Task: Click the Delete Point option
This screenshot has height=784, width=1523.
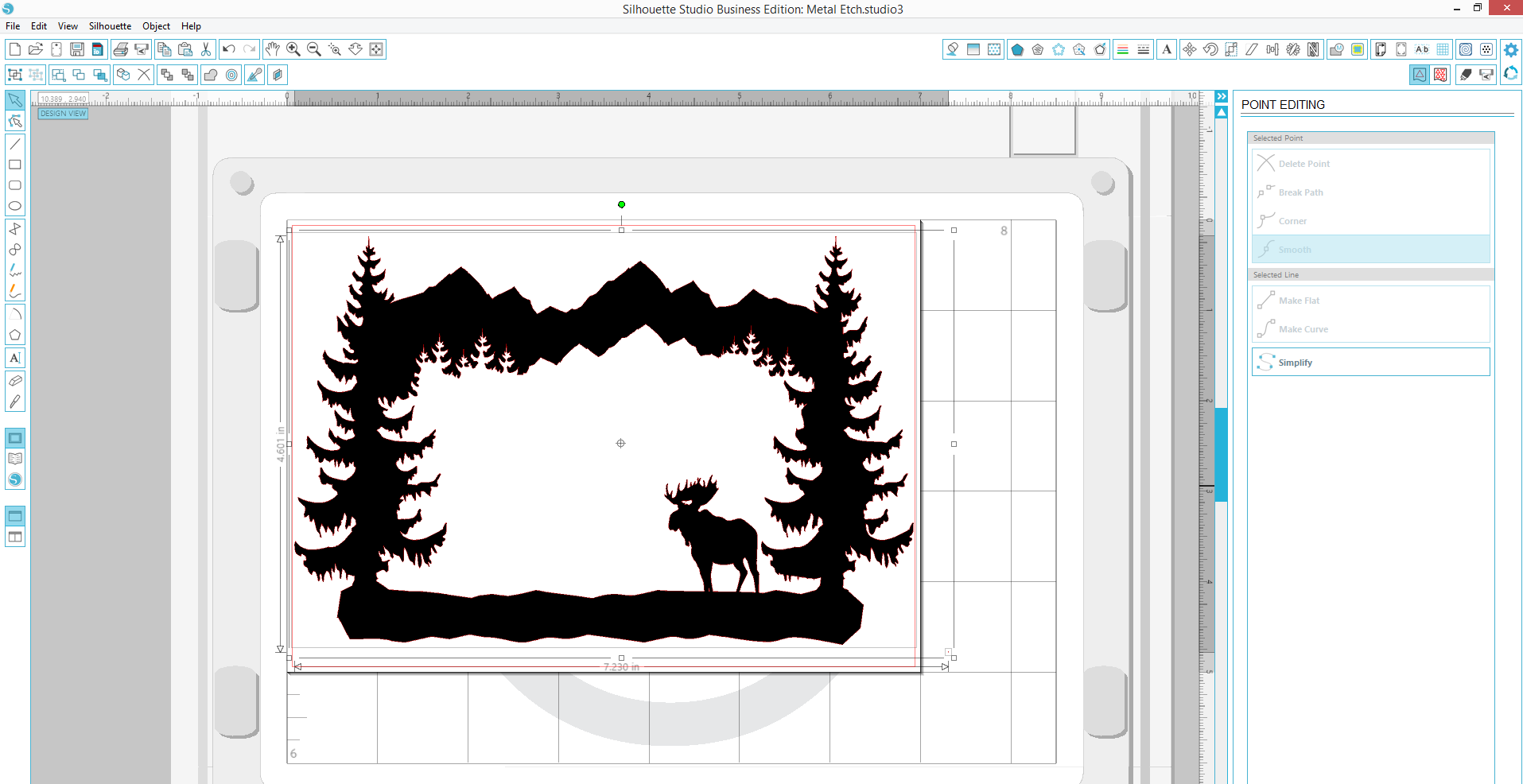Action: coord(1371,164)
